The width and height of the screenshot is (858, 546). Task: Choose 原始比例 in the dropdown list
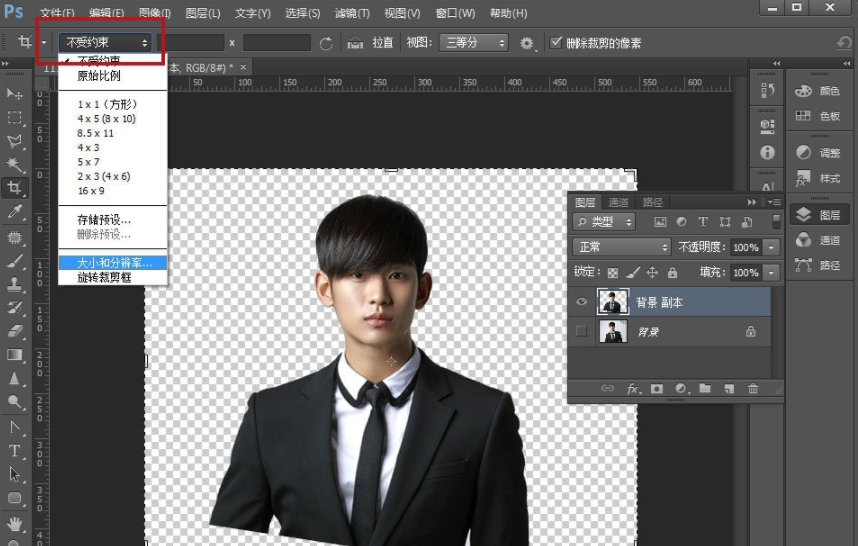[99, 76]
